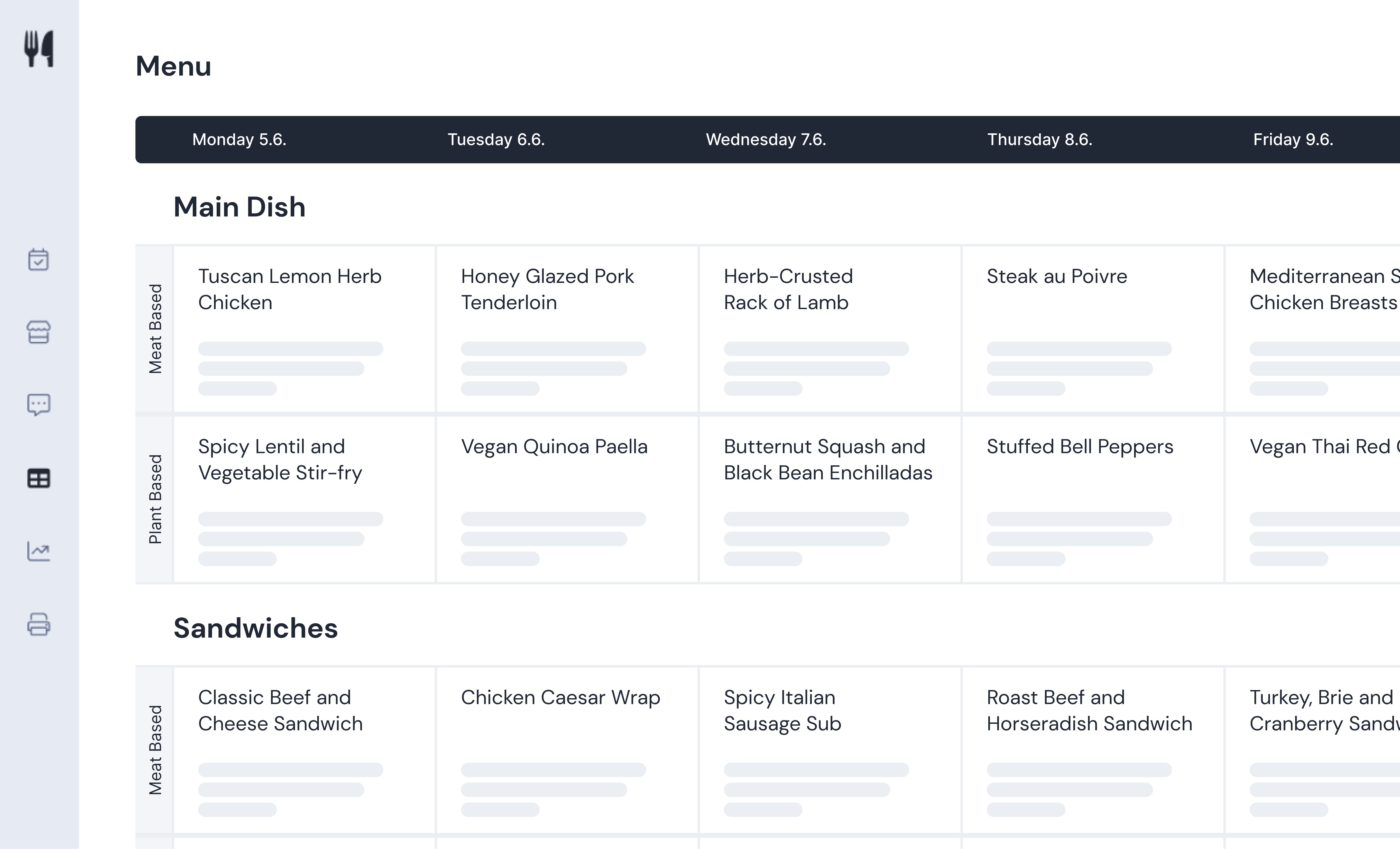Viewport: 1400px width, 849px height.
Task: Select the menu table grid icon
Action: pyautogui.click(x=39, y=478)
